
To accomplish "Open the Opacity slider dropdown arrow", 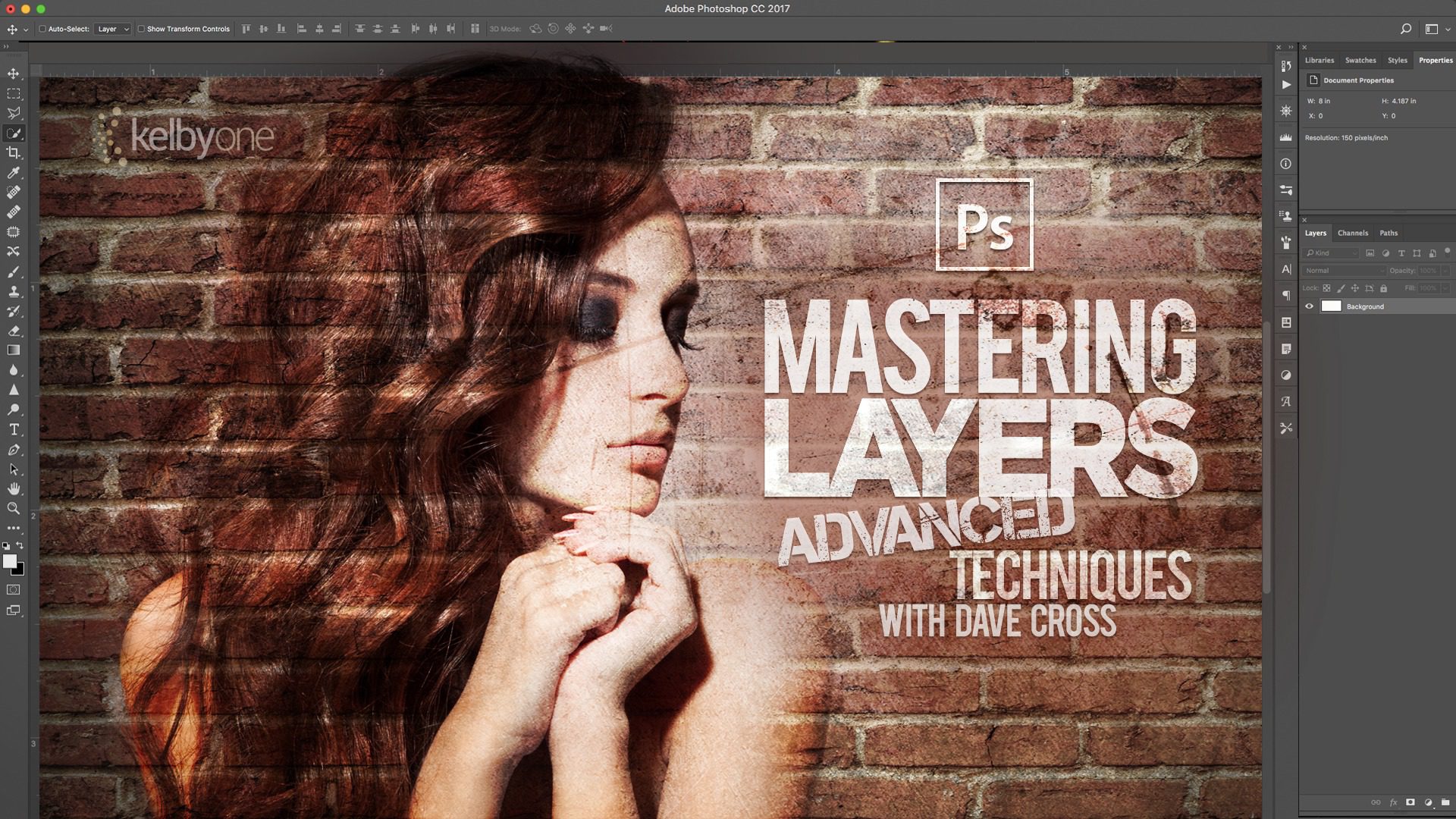I will click(1445, 271).
